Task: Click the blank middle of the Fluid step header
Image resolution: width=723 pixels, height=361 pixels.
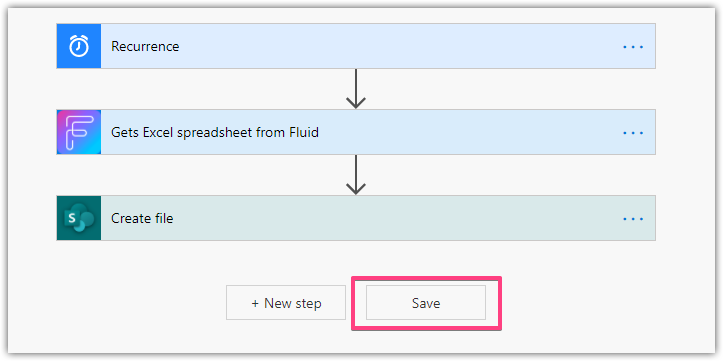Action: [x=470, y=132]
